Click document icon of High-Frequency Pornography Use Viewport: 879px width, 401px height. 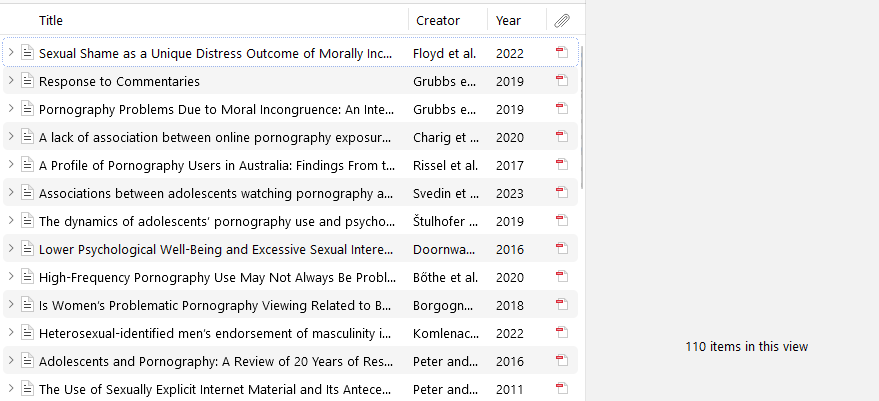[x=27, y=276]
